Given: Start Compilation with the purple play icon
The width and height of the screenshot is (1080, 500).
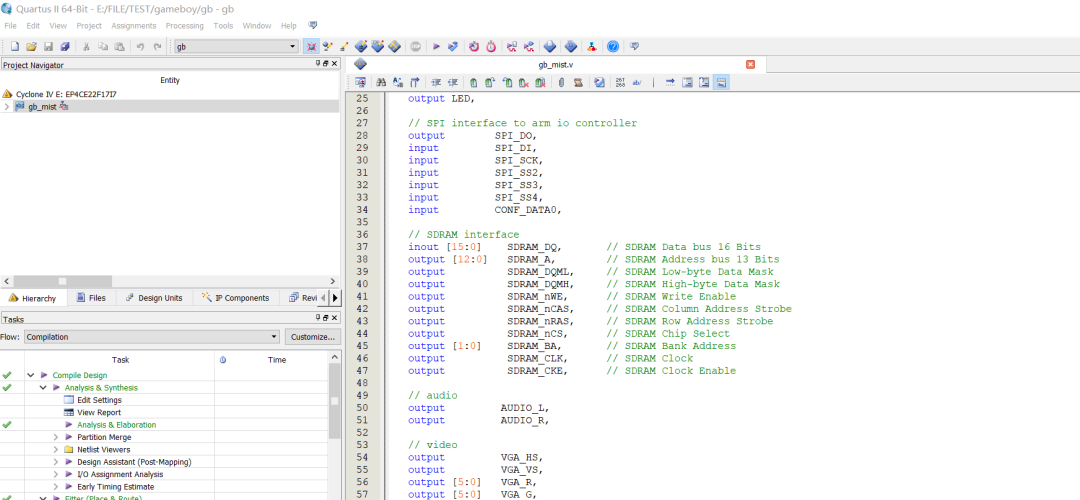Looking at the screenshot, I should [436, 47].
